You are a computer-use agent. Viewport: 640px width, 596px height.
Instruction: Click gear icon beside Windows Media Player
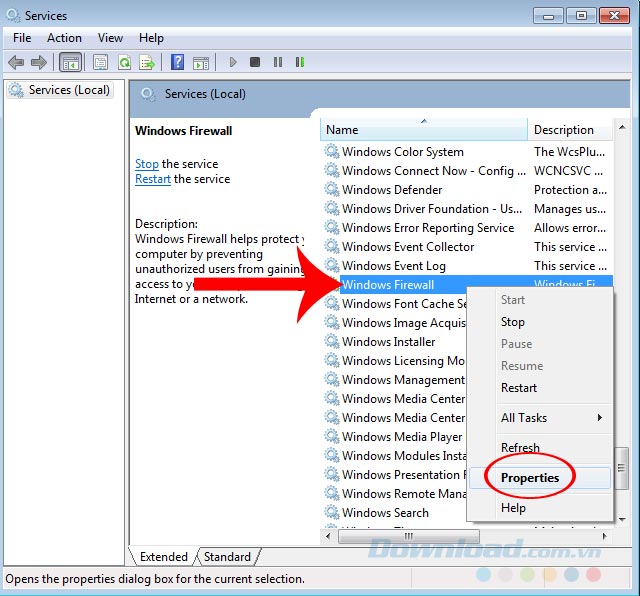(x=332, y=436)
